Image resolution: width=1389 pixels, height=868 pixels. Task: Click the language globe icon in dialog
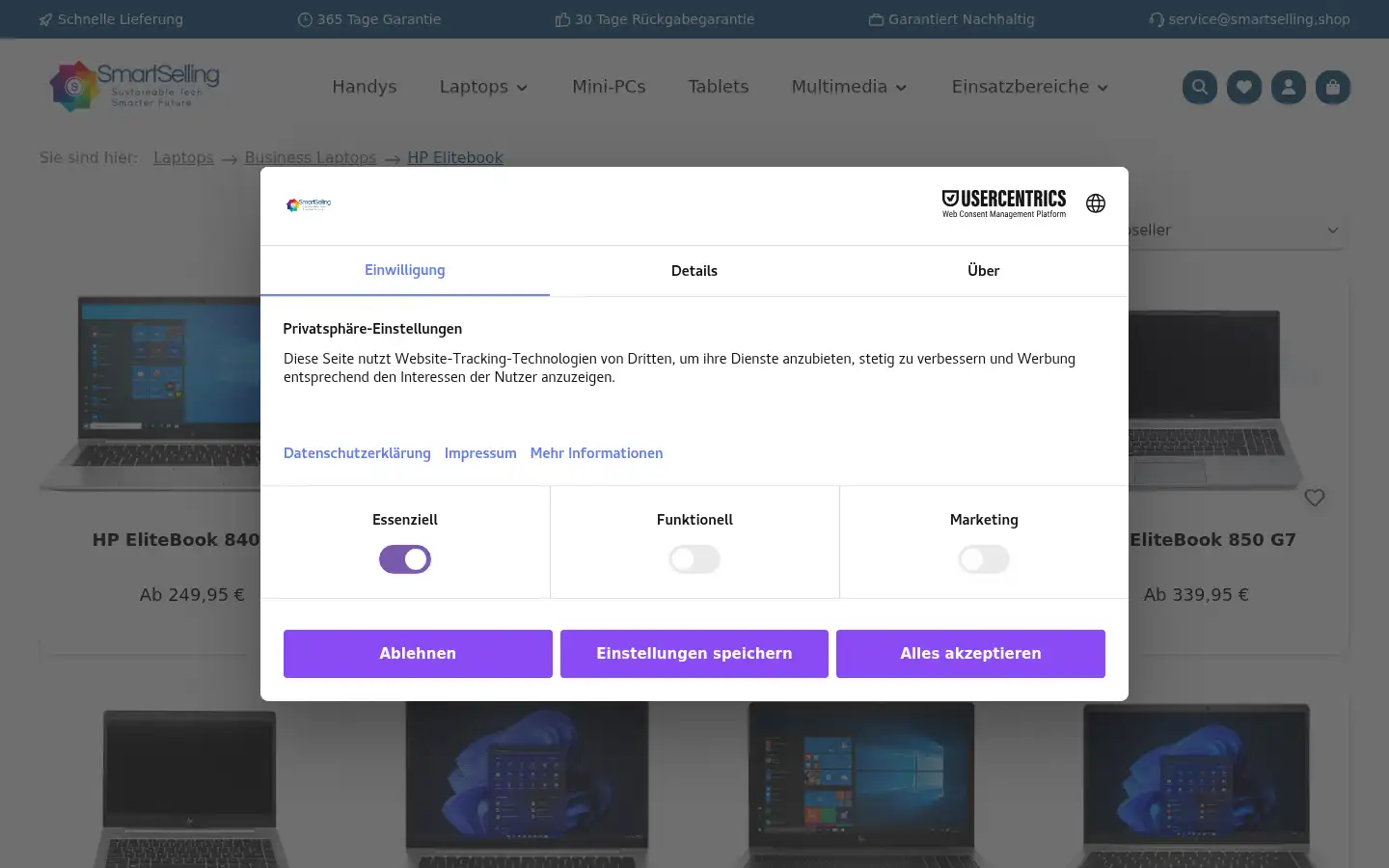[x=1096, y=203]
